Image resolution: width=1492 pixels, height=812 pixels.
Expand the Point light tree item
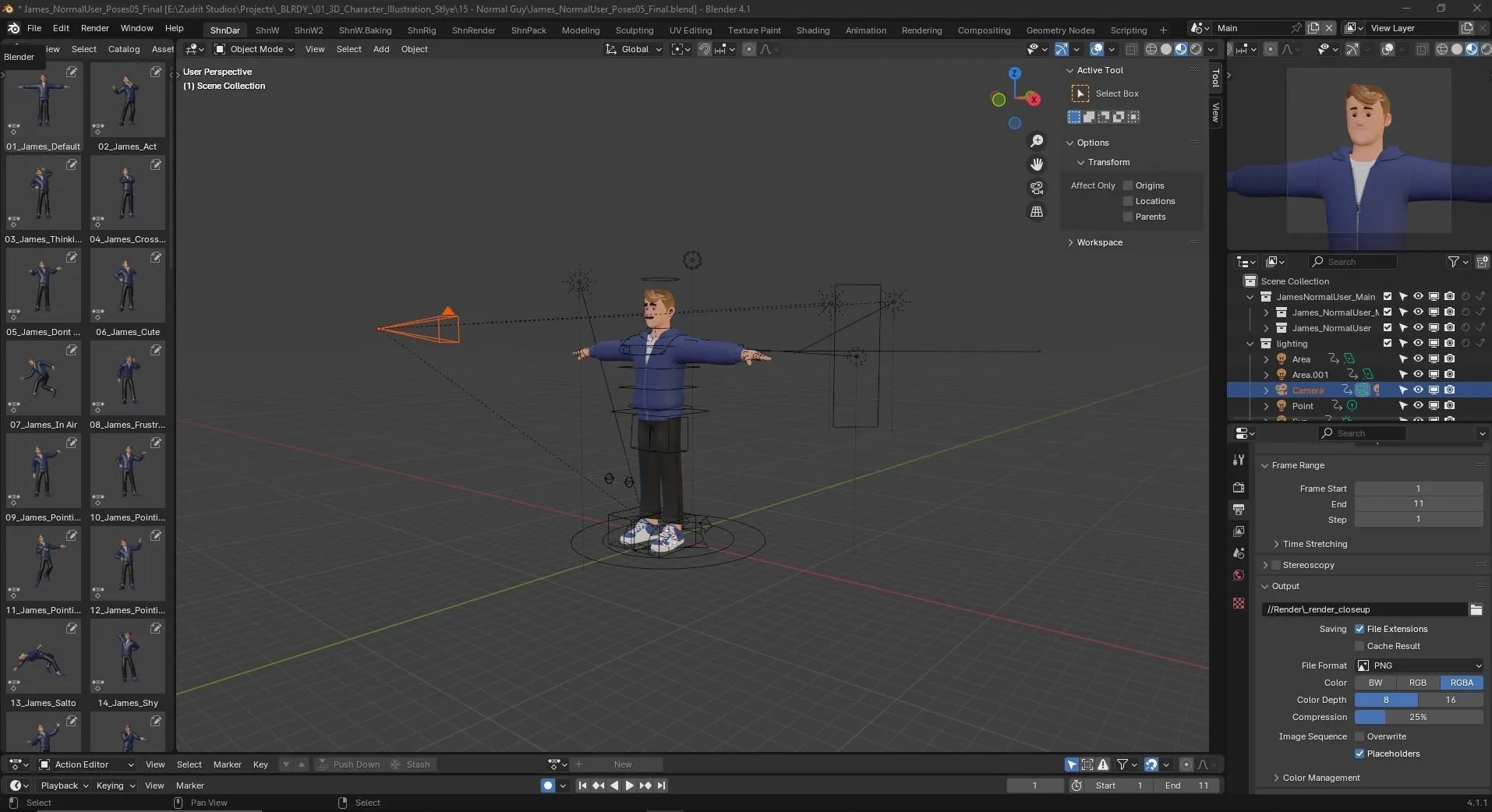click(x=1267, y=406)
